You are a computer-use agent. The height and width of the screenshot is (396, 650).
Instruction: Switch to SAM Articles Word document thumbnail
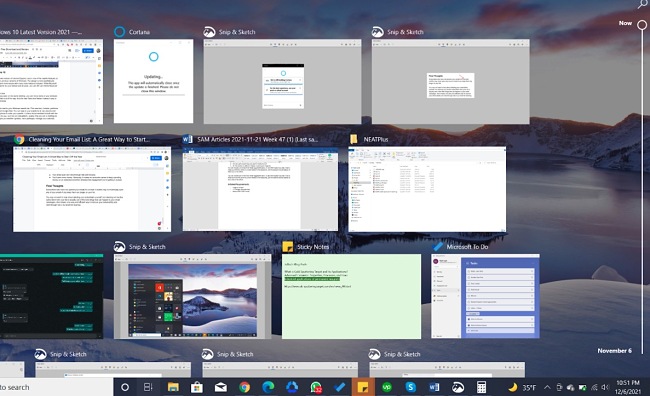tap(260, 189)
